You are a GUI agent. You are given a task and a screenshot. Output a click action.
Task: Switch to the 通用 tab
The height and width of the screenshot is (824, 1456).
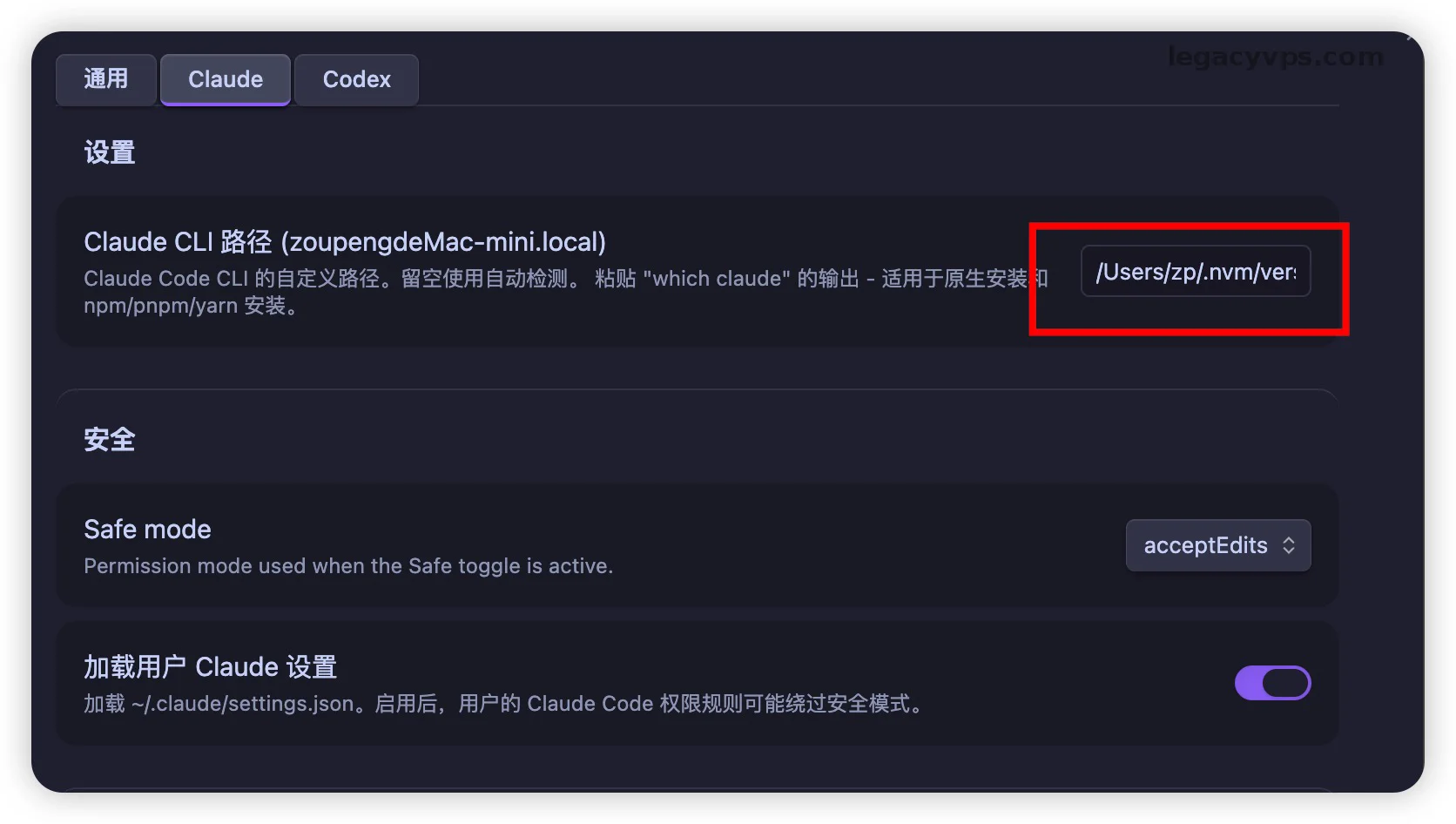tap(106, 79)
